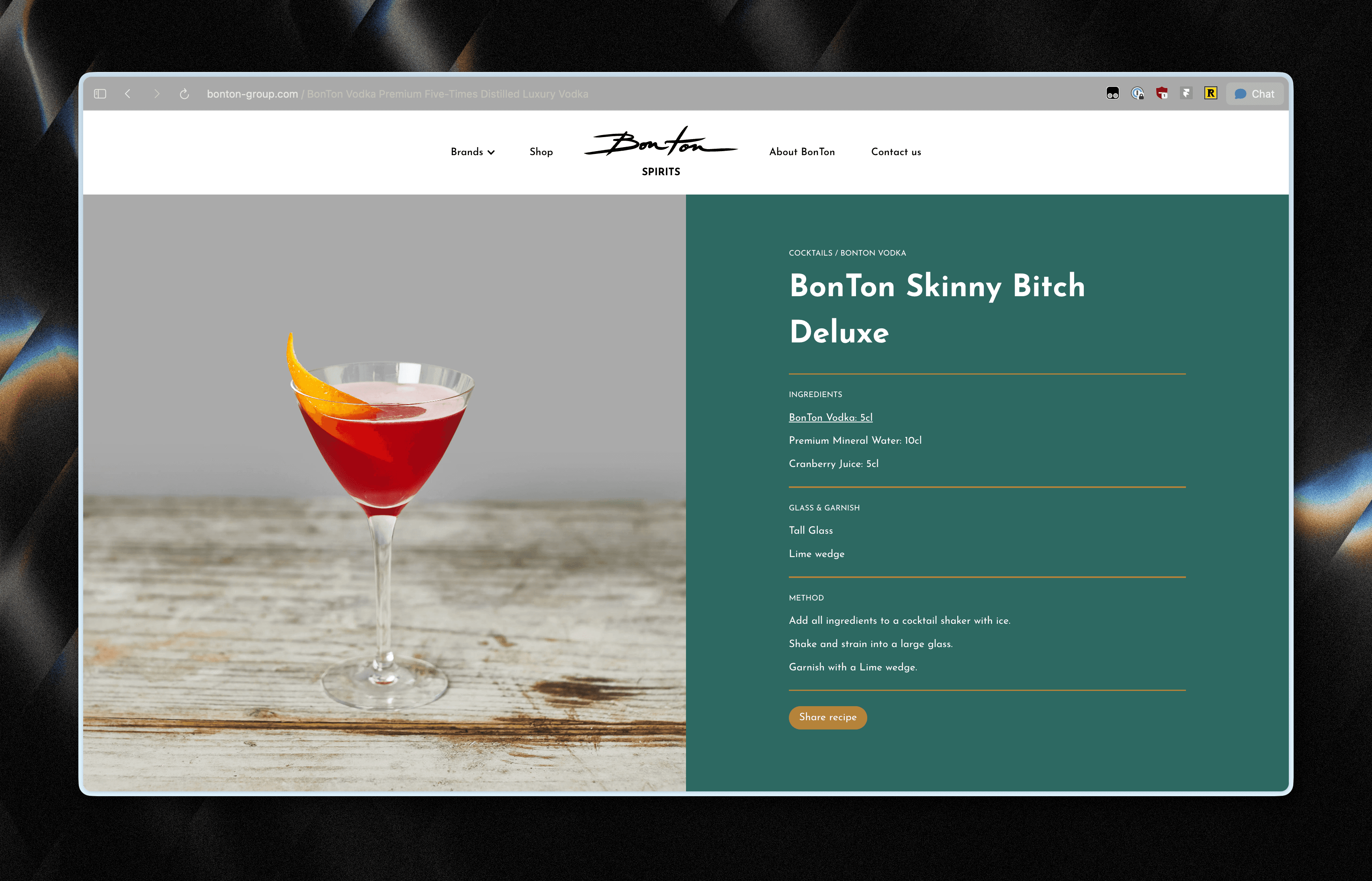Open the yellow R extension icon
The image size is (1372, 881).
(x=1211, y=93)
